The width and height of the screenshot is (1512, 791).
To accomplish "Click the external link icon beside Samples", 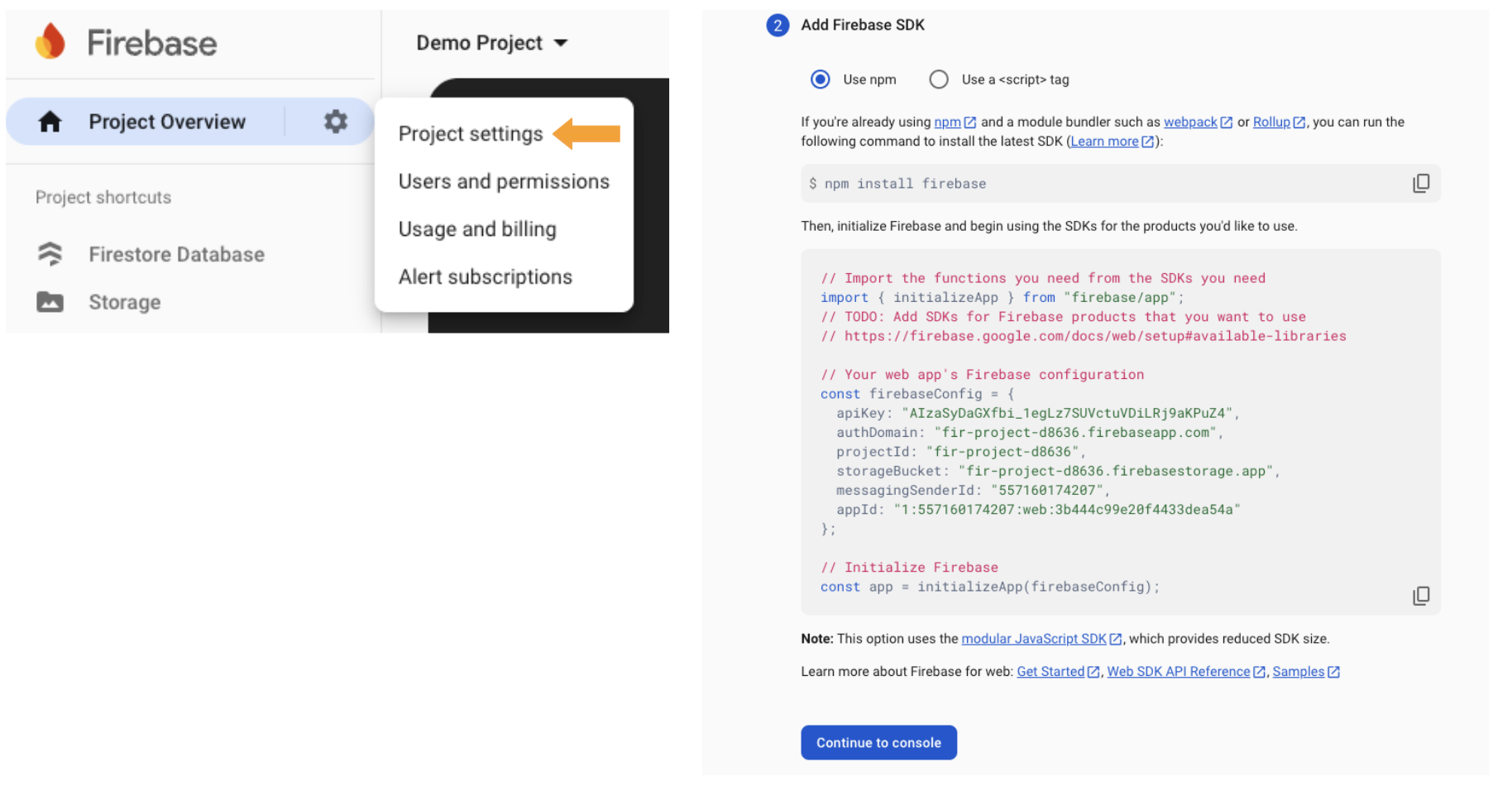I will coord(1333,672).
